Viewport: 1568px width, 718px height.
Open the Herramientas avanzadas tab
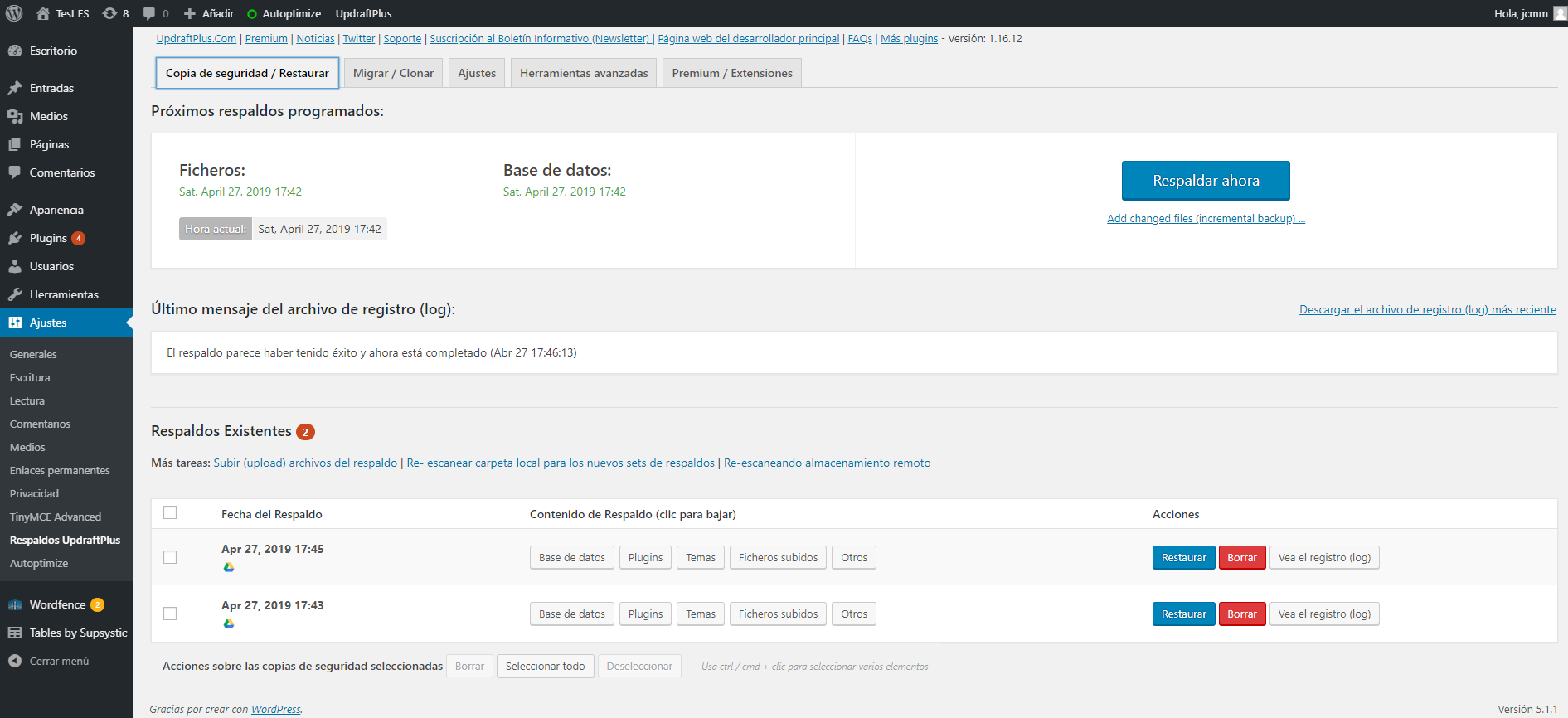[584, 73]
